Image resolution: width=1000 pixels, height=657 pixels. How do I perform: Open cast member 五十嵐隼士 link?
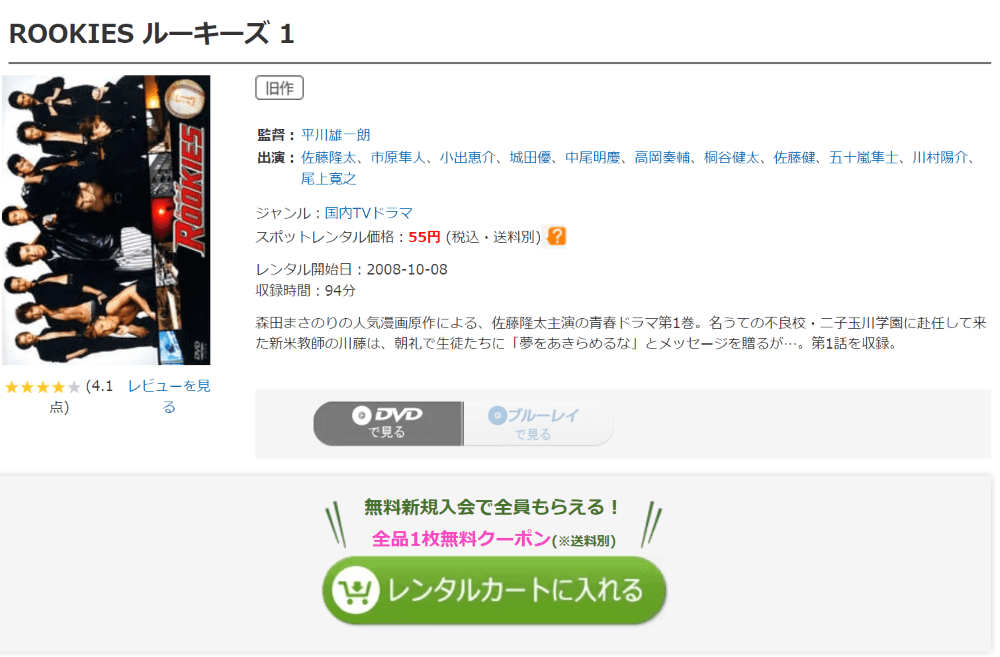click(864, 158)
